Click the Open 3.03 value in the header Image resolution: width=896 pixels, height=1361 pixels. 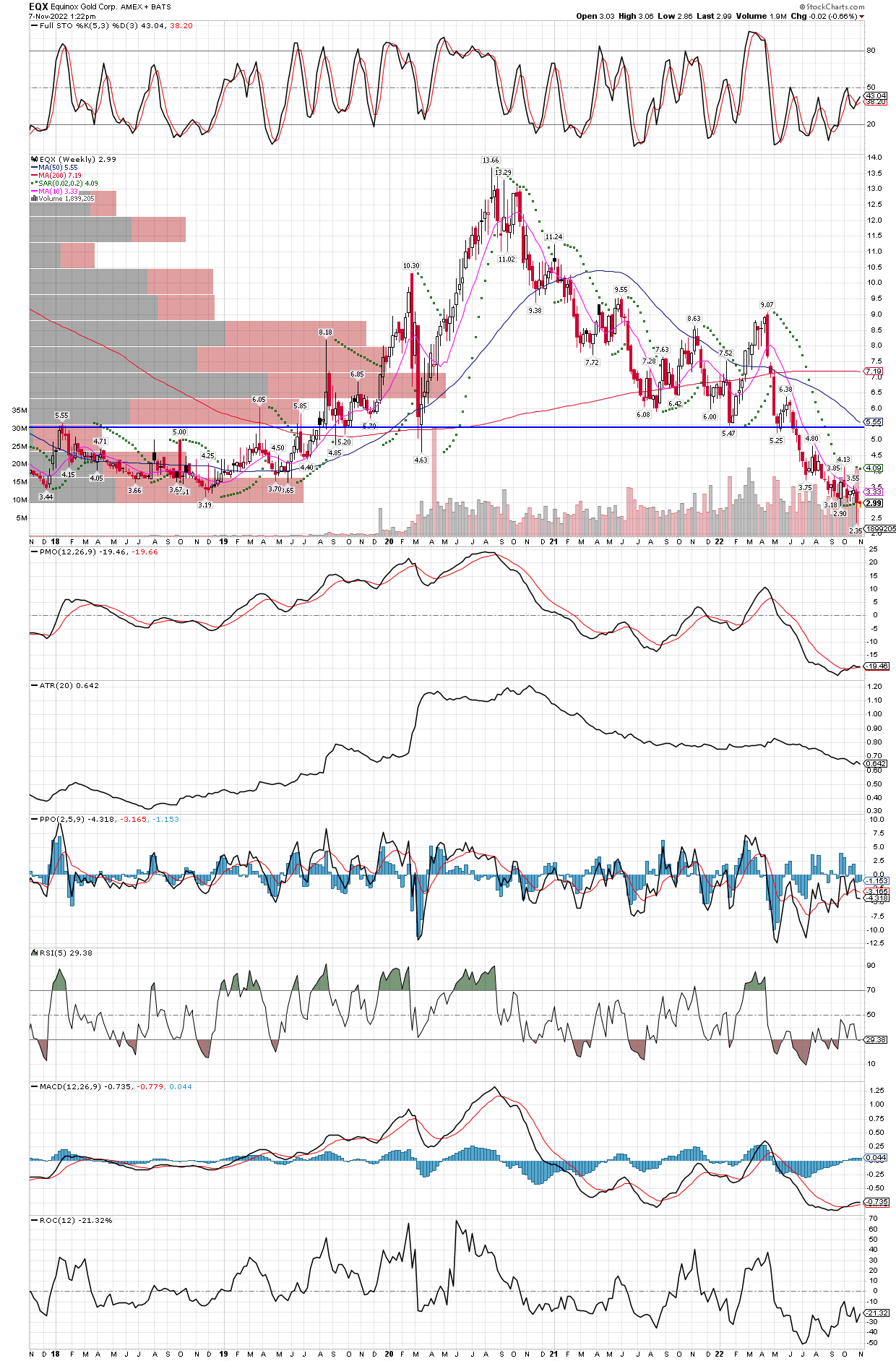click(595, 16)
